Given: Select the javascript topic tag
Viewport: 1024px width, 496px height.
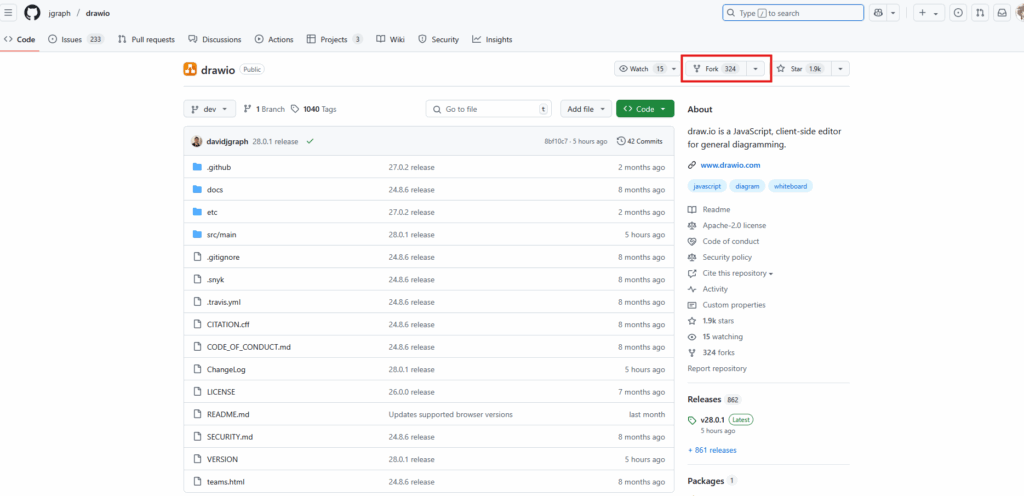Looking at the screenshot, I should point(708,186).
